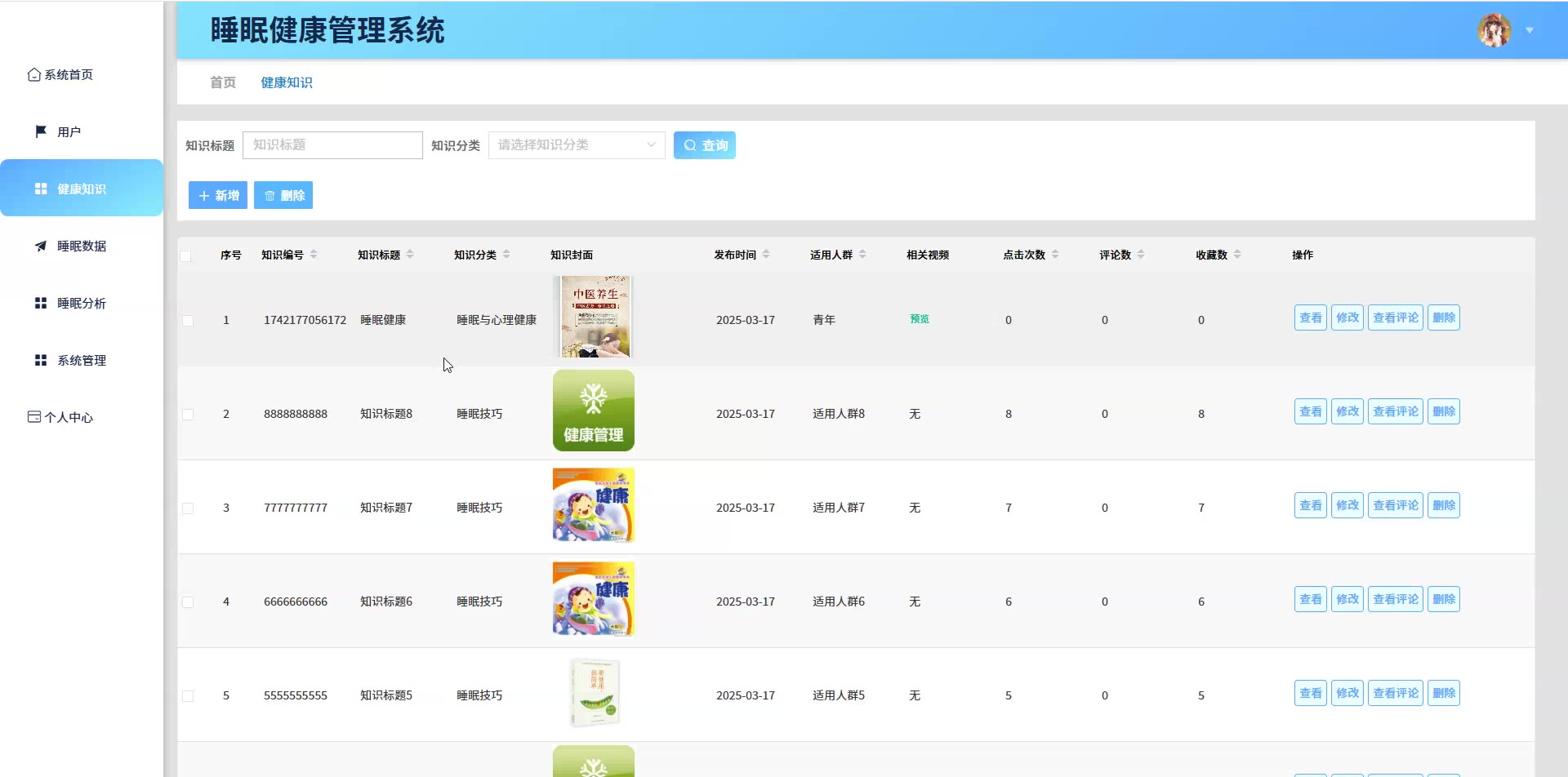
Task: Click the paper plane icon for 睡眠数据
Action: (x=41, y=246)
